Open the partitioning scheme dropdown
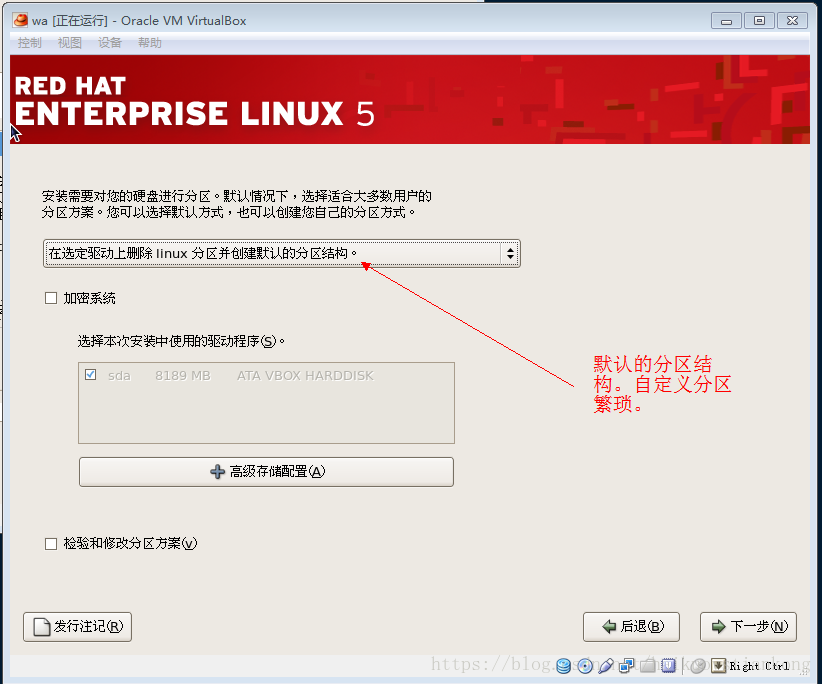Image resolution: width=822 pixels, height=684 pixels. [x=282, y=254]
